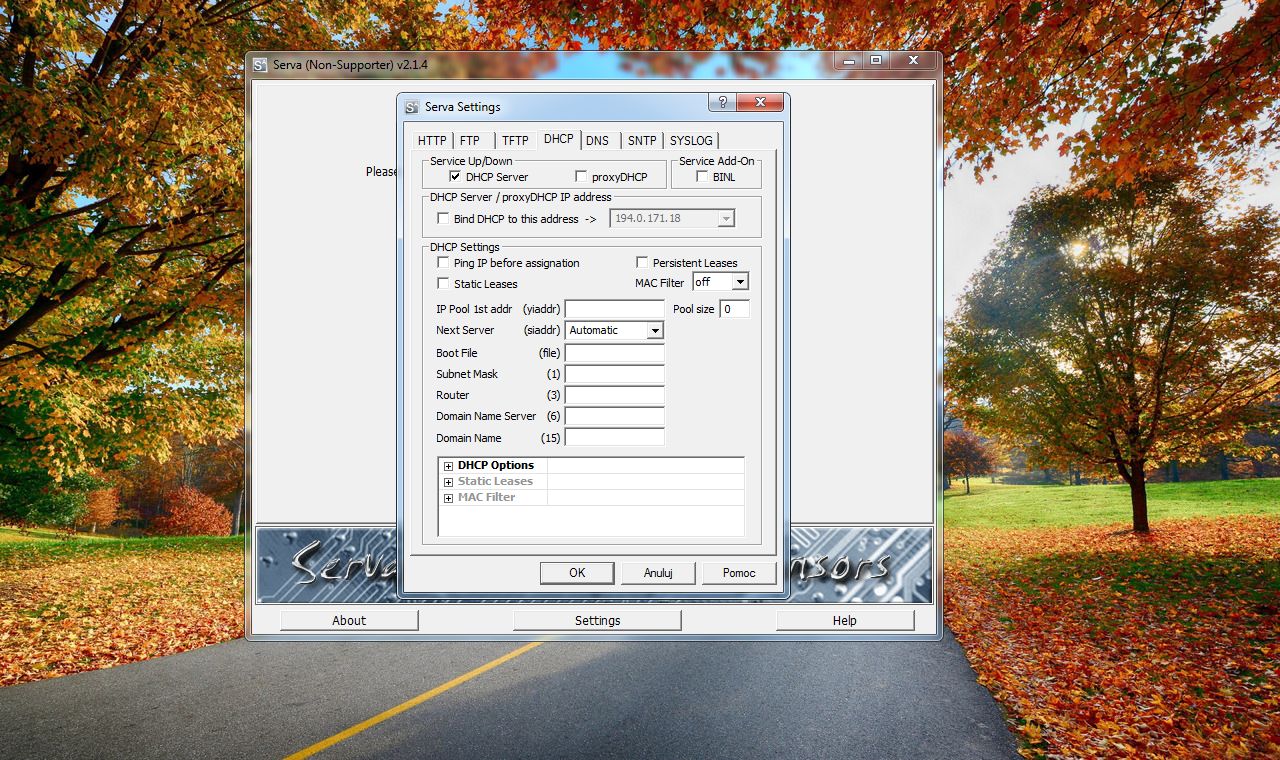Maximize the Serva main window
This screenshot has width=1280, height=760.
pyautogui.click(x=875, y=61)
